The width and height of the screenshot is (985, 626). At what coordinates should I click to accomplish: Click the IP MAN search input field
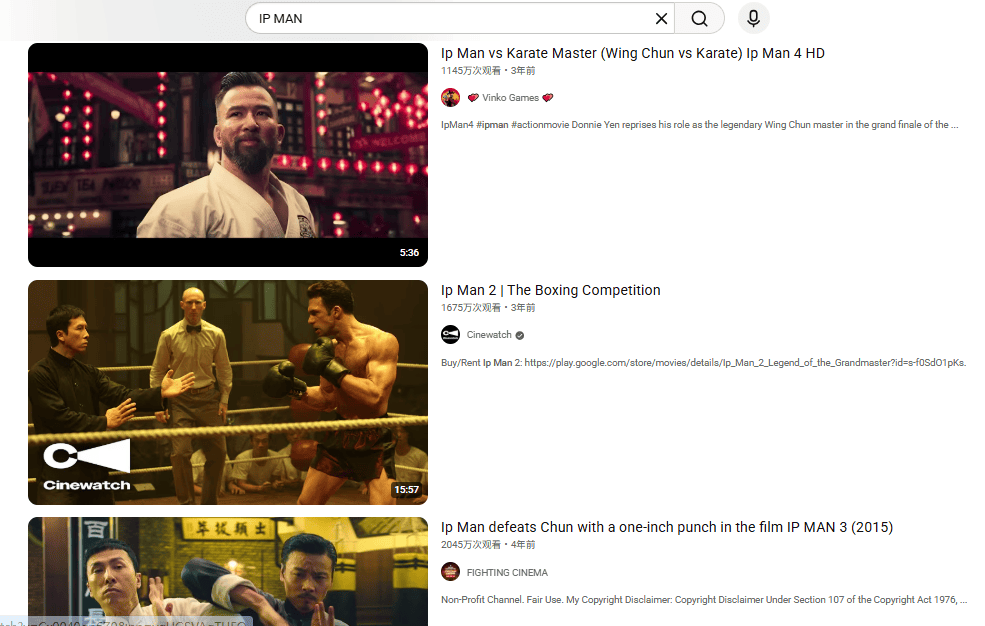pyautogui.click(x=450, y=19)
